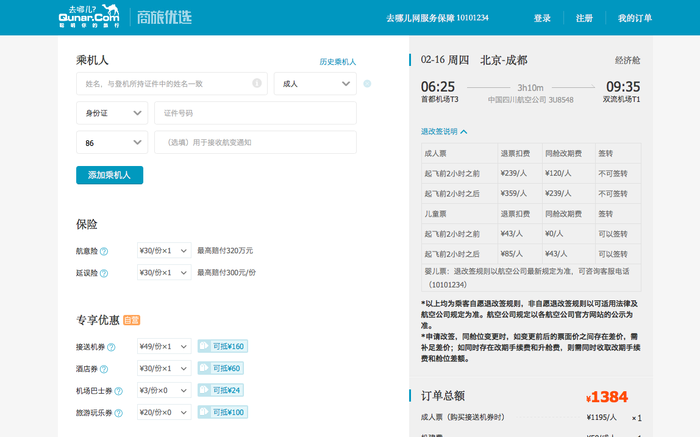
Task: Click the 商旅优选 header title
Action: tap(164, 17)
